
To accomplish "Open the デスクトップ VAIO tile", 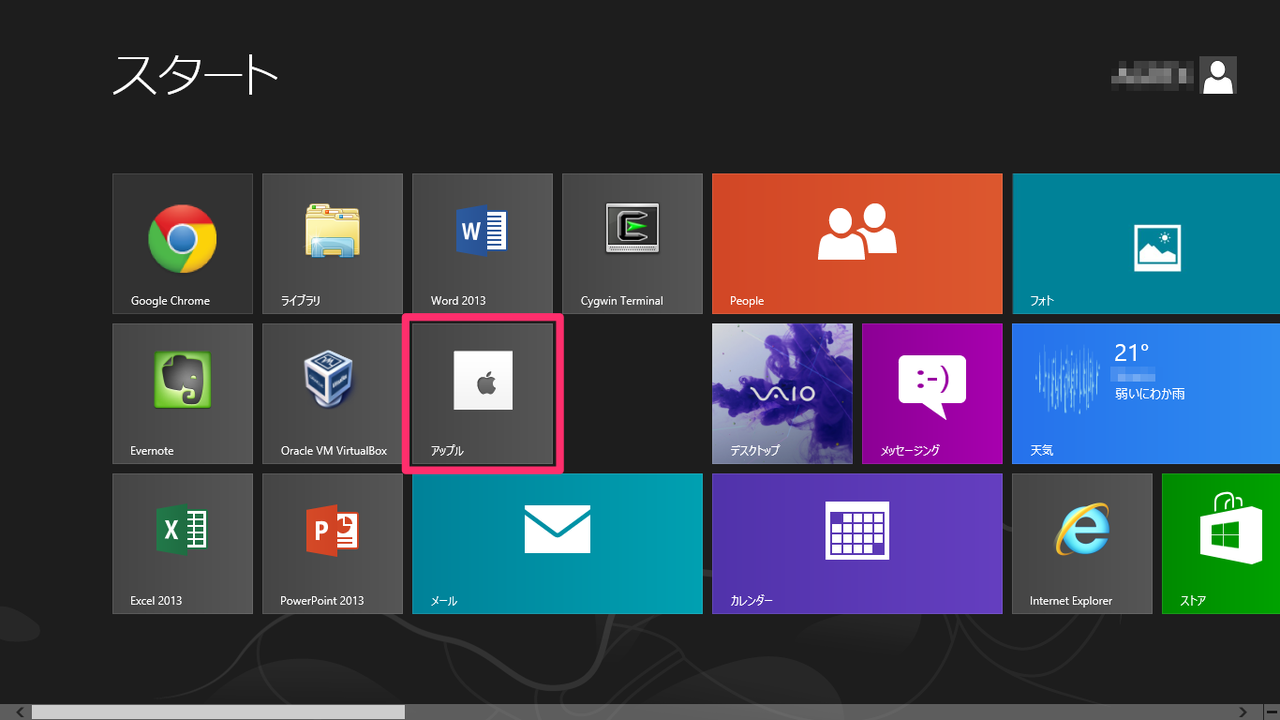I will click(782, 393).
